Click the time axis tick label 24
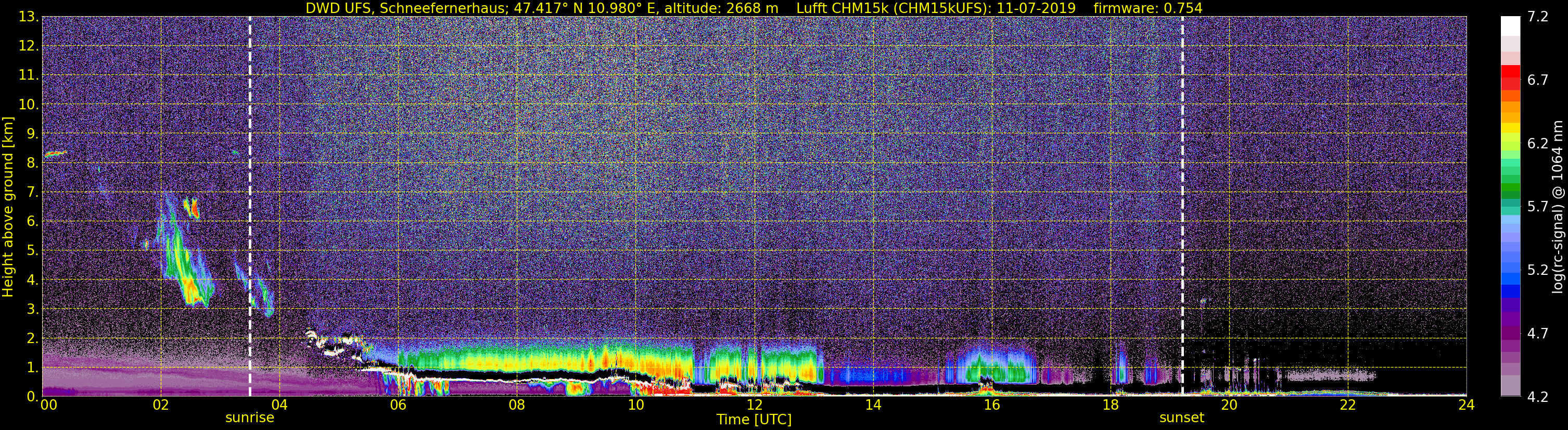Viewport: 1568px width, 430px height. click(1467, 406)
